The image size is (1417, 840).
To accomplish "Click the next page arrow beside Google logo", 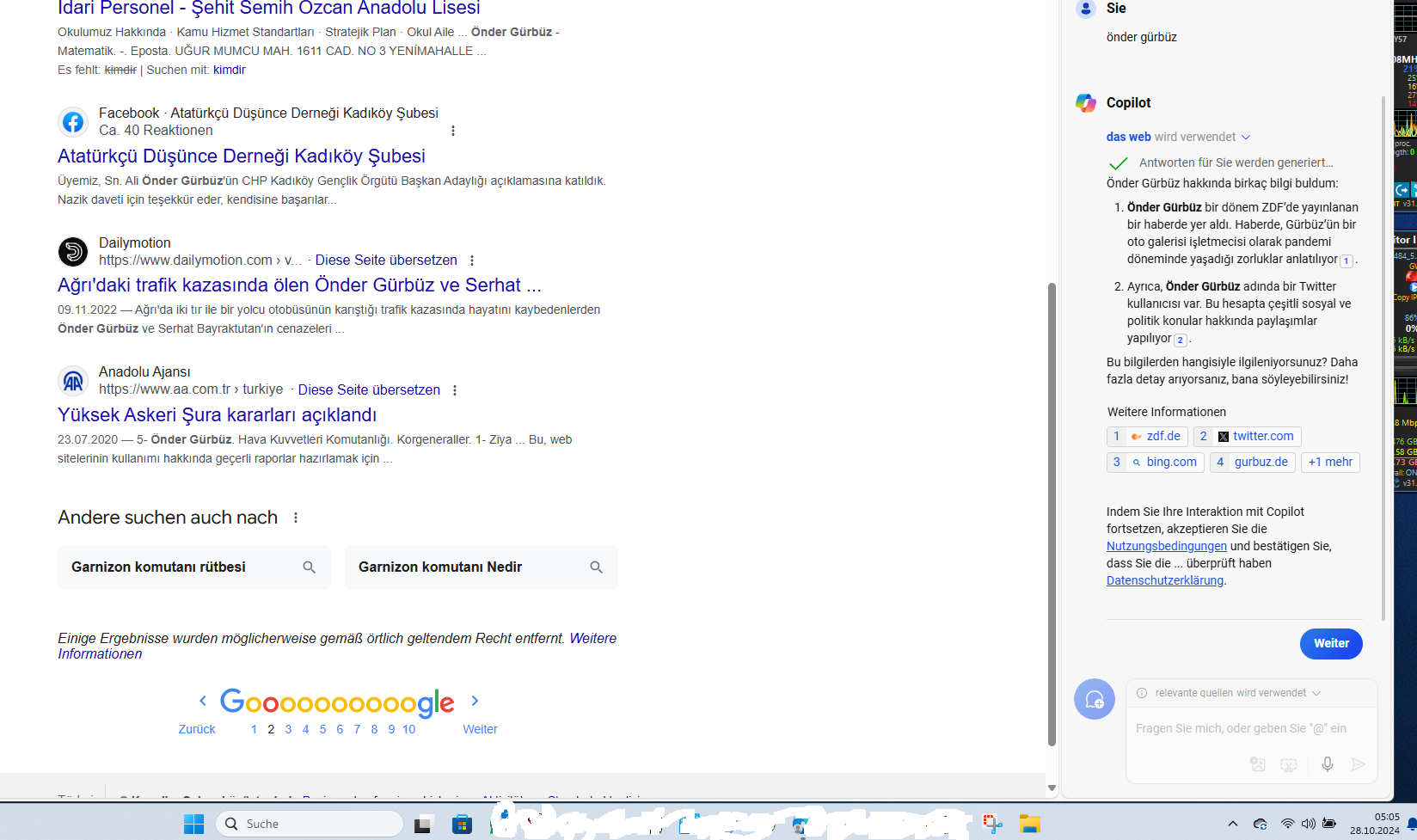I will click(475, 701).
